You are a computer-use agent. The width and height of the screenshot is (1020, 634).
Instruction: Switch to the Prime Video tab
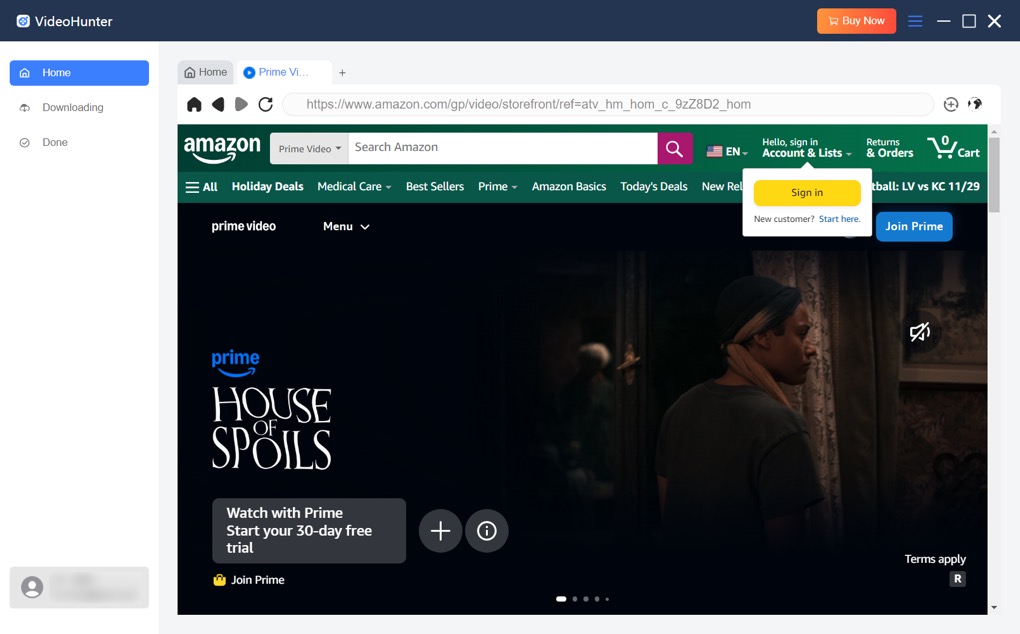coord(284,72)
